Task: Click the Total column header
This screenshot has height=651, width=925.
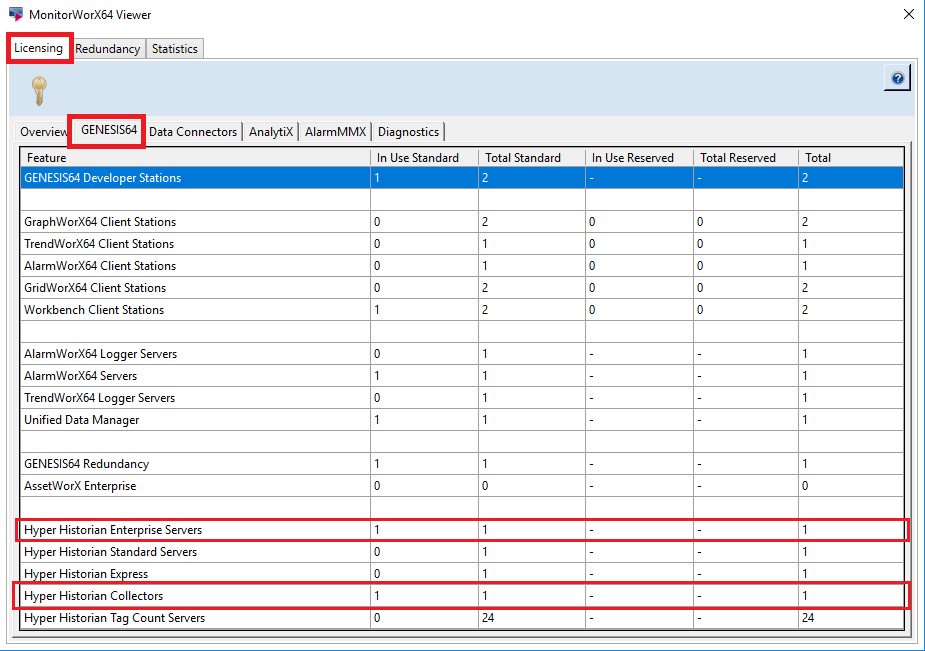Action: point(851,157)
